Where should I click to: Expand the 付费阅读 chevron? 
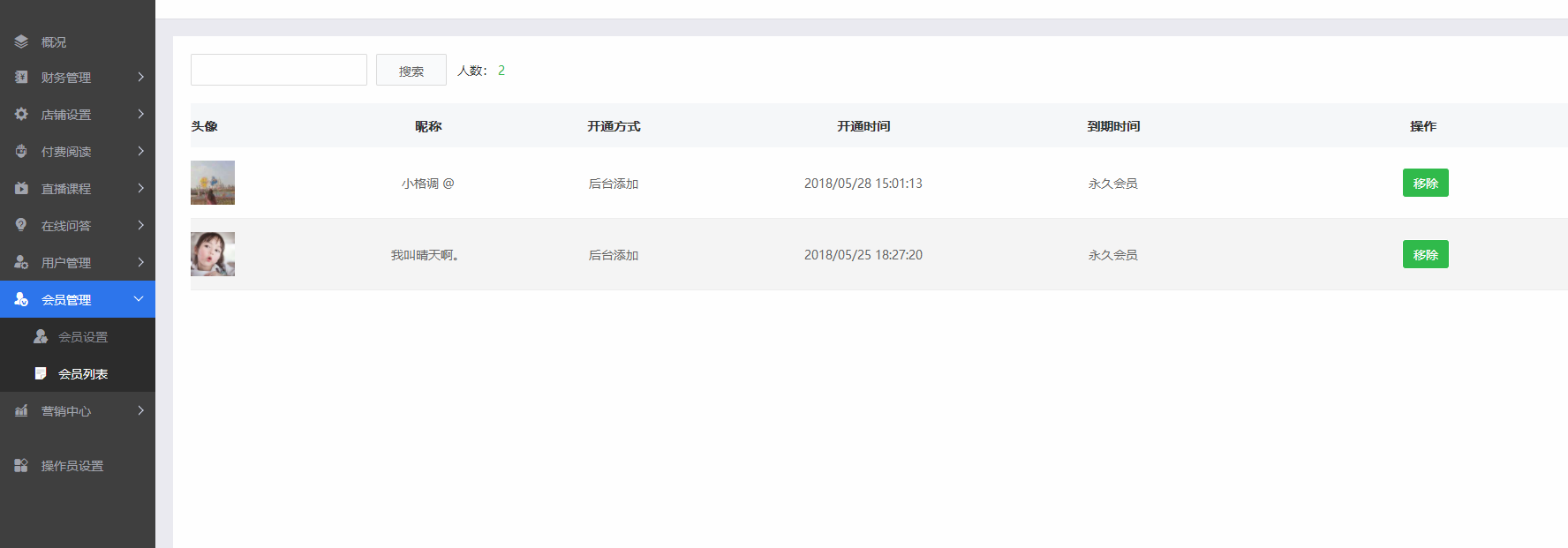[x=140, y=151]
